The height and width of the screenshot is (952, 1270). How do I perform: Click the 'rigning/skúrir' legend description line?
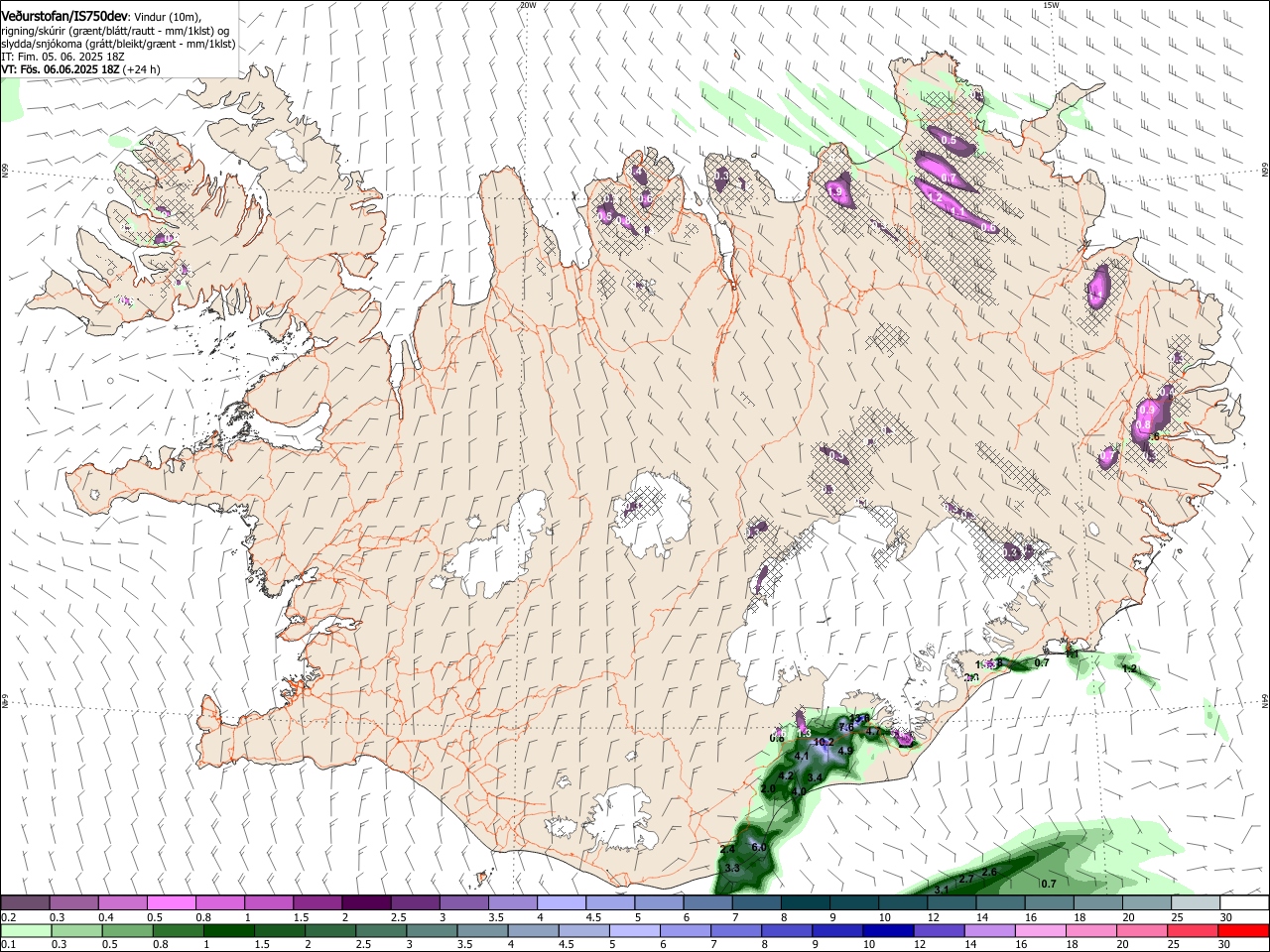(x=117, y=31)
